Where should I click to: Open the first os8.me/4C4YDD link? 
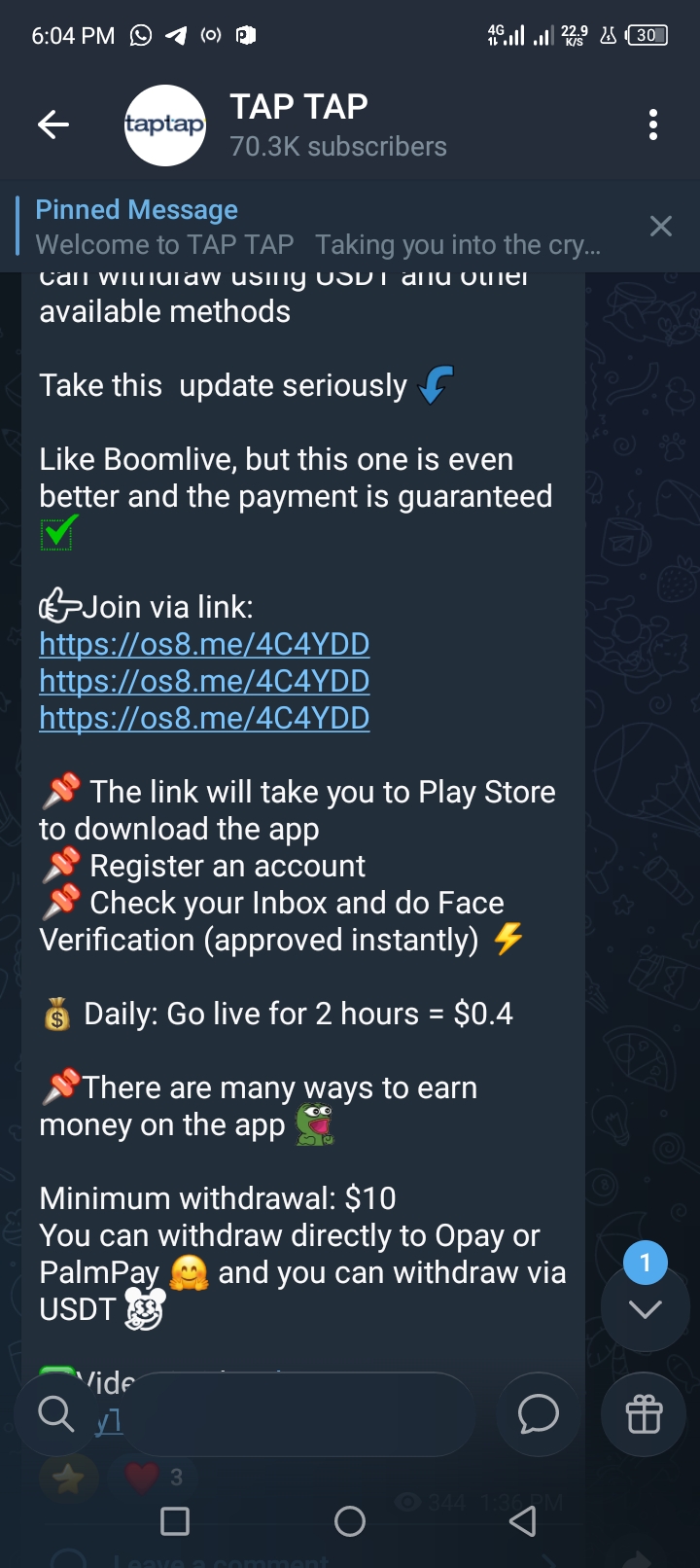coord(204,644)
